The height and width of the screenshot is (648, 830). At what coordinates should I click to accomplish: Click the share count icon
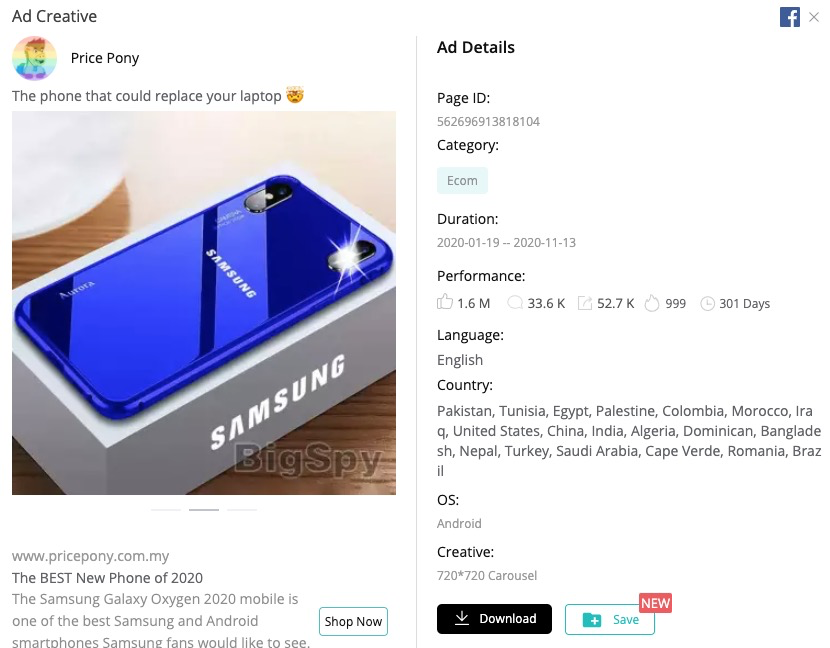(584, 303)
